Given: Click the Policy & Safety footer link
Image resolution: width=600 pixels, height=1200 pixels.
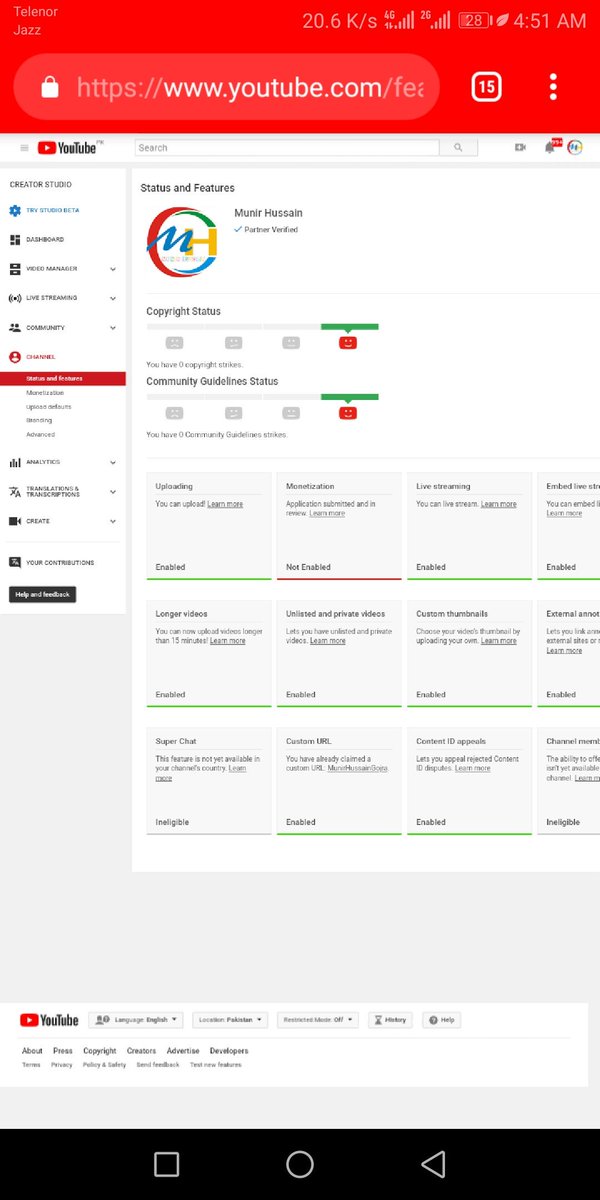Looking at the screenshot, I should tap(105, 1065).
